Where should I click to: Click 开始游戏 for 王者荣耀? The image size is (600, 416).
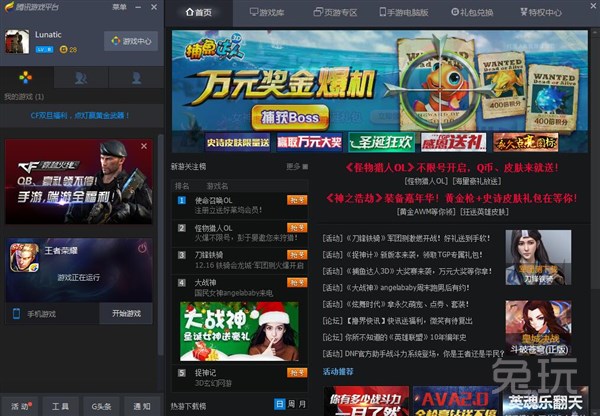[126, 313]
